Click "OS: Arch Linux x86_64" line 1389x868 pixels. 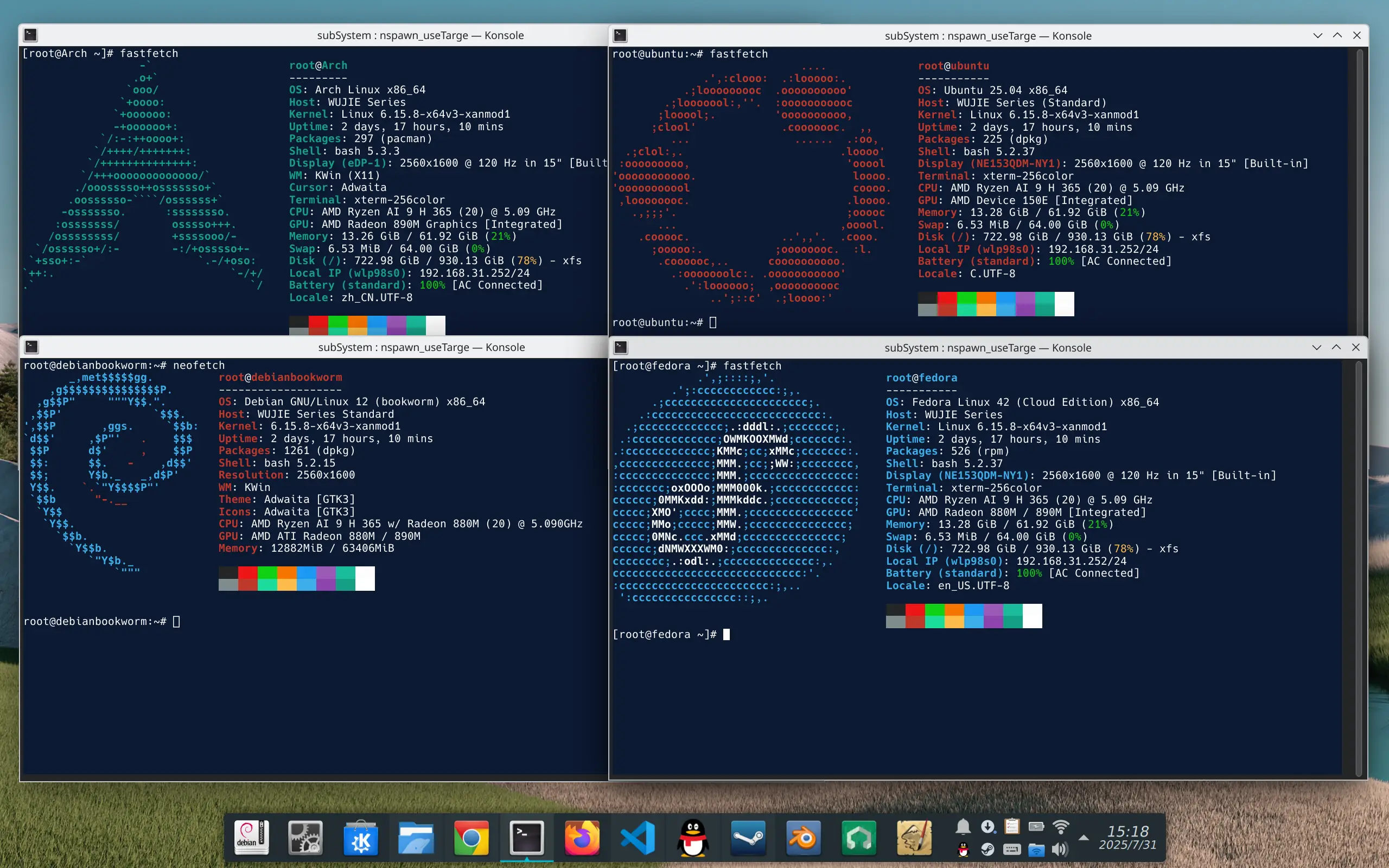pyautogui.click(x=357, y=90)
